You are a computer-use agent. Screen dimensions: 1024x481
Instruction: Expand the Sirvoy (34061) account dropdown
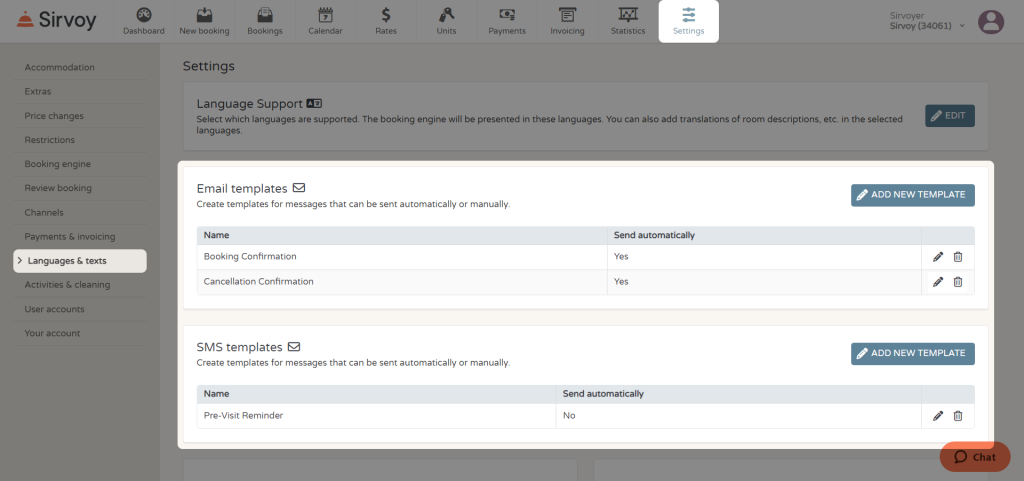pyautogui.click(x=928, y=26)
